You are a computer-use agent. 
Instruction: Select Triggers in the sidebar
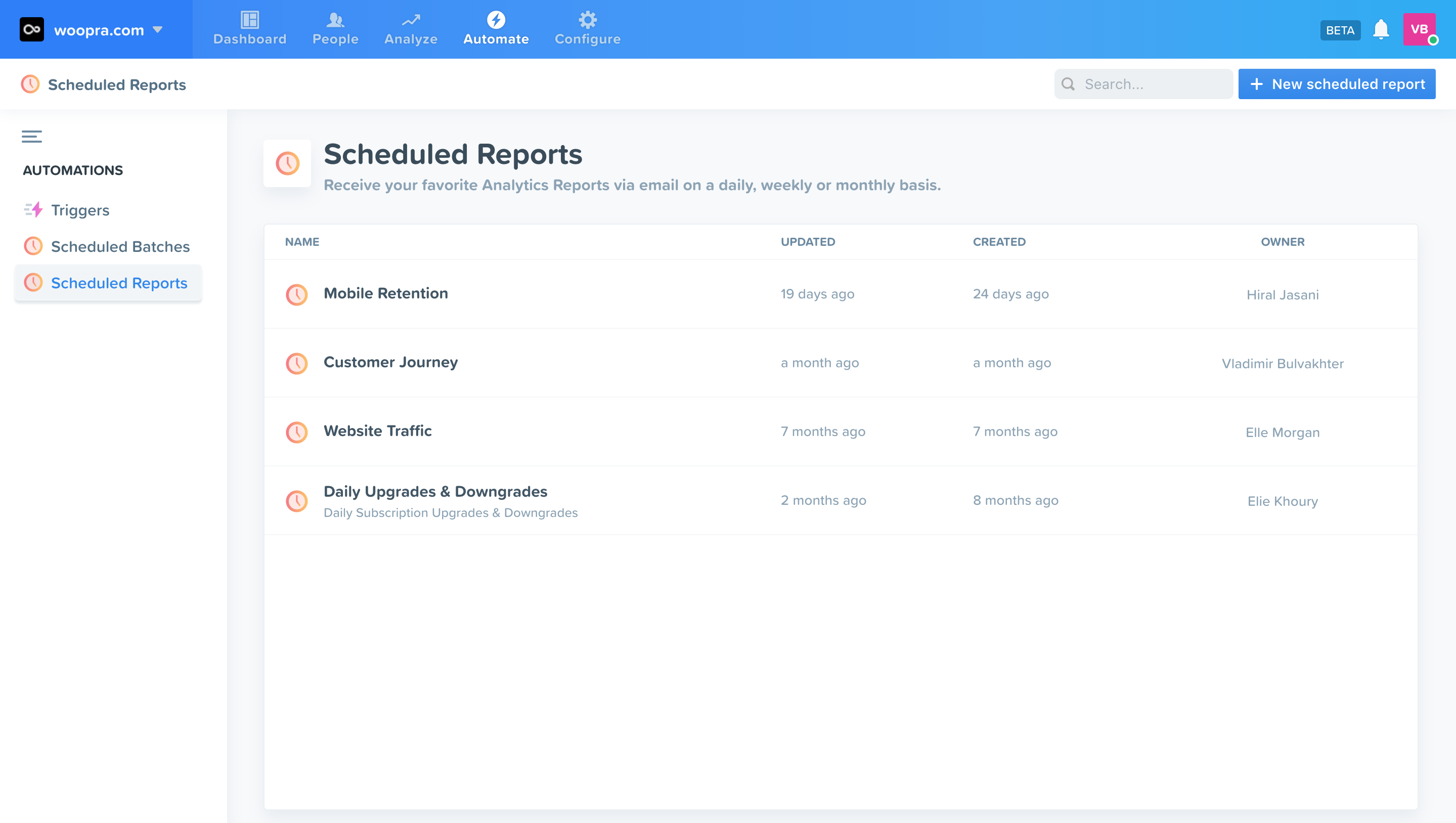click(80, 210)
